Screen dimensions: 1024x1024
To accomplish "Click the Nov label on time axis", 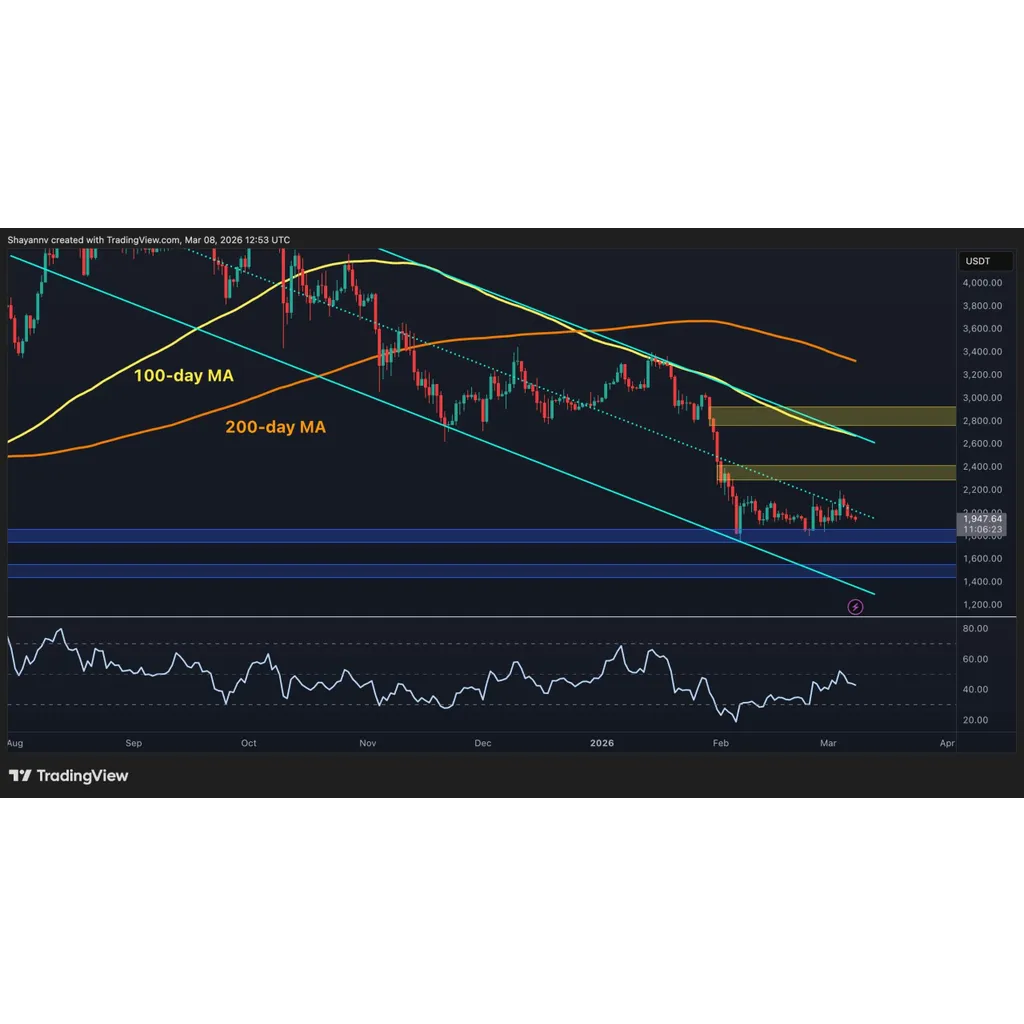I will coord(368,743).
